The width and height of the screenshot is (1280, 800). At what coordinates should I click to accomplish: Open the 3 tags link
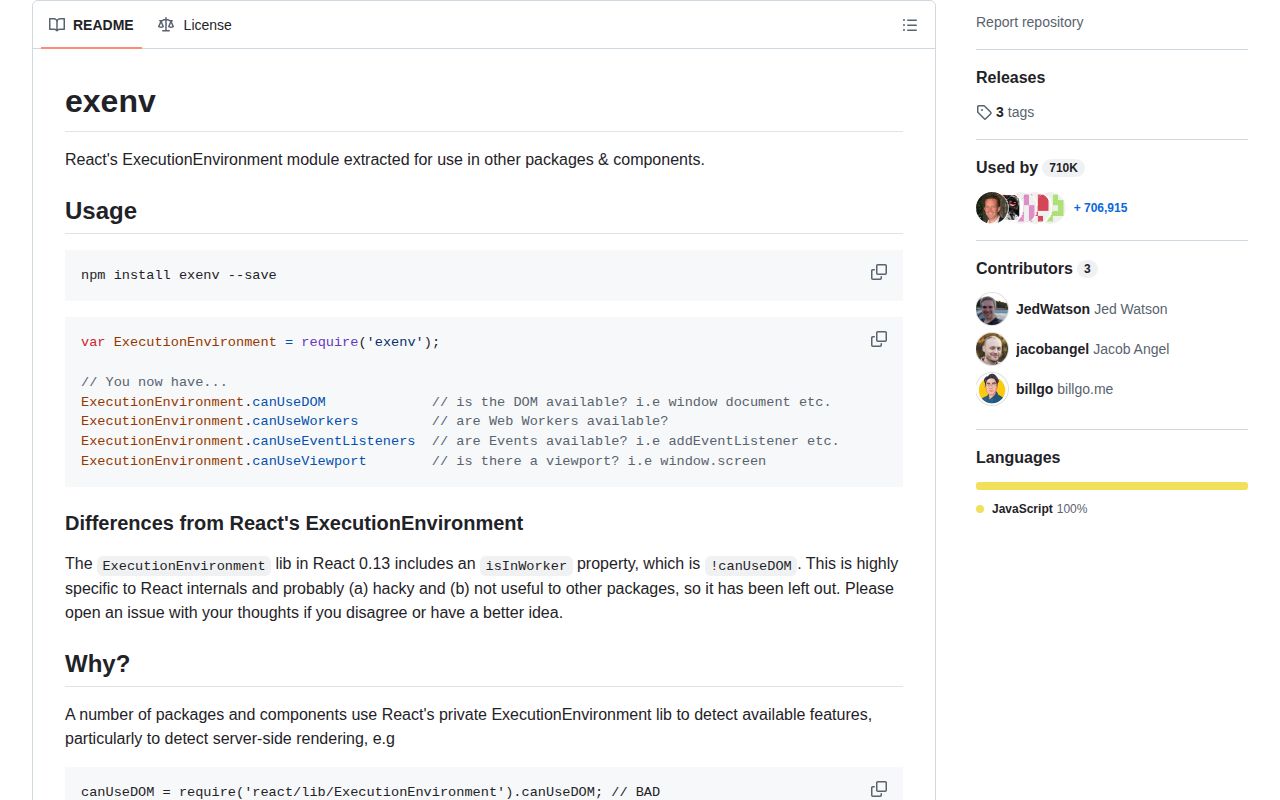click(1014, 112)
